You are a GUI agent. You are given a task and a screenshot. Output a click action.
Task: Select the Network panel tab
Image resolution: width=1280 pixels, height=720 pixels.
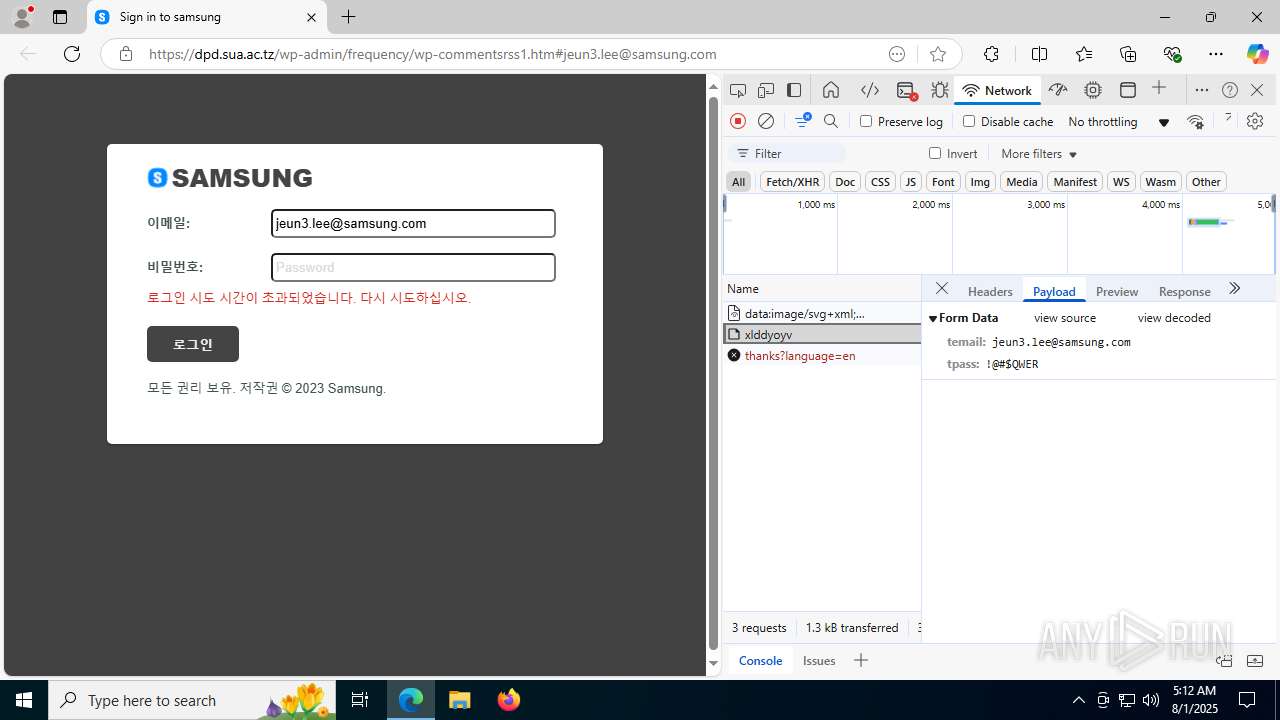pyautogui.click(x=997, y=90)
